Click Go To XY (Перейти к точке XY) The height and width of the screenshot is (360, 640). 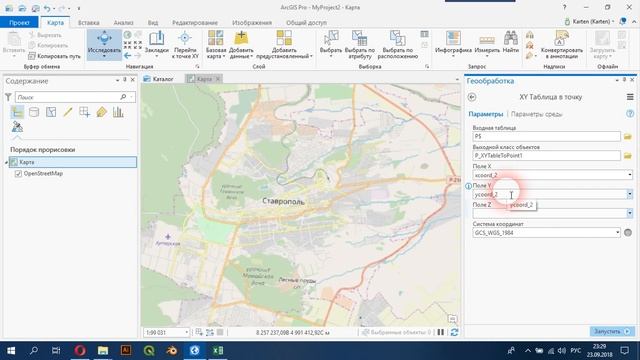pyautogui.click(x=185, y=44)
